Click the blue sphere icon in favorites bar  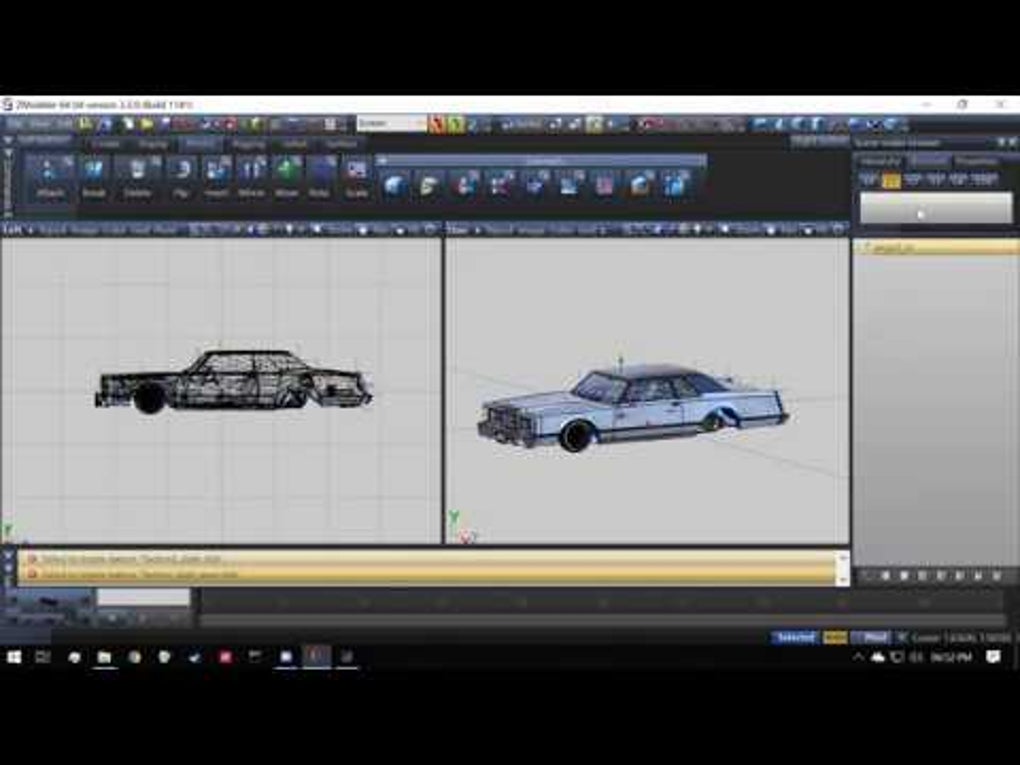coord(396,185)
